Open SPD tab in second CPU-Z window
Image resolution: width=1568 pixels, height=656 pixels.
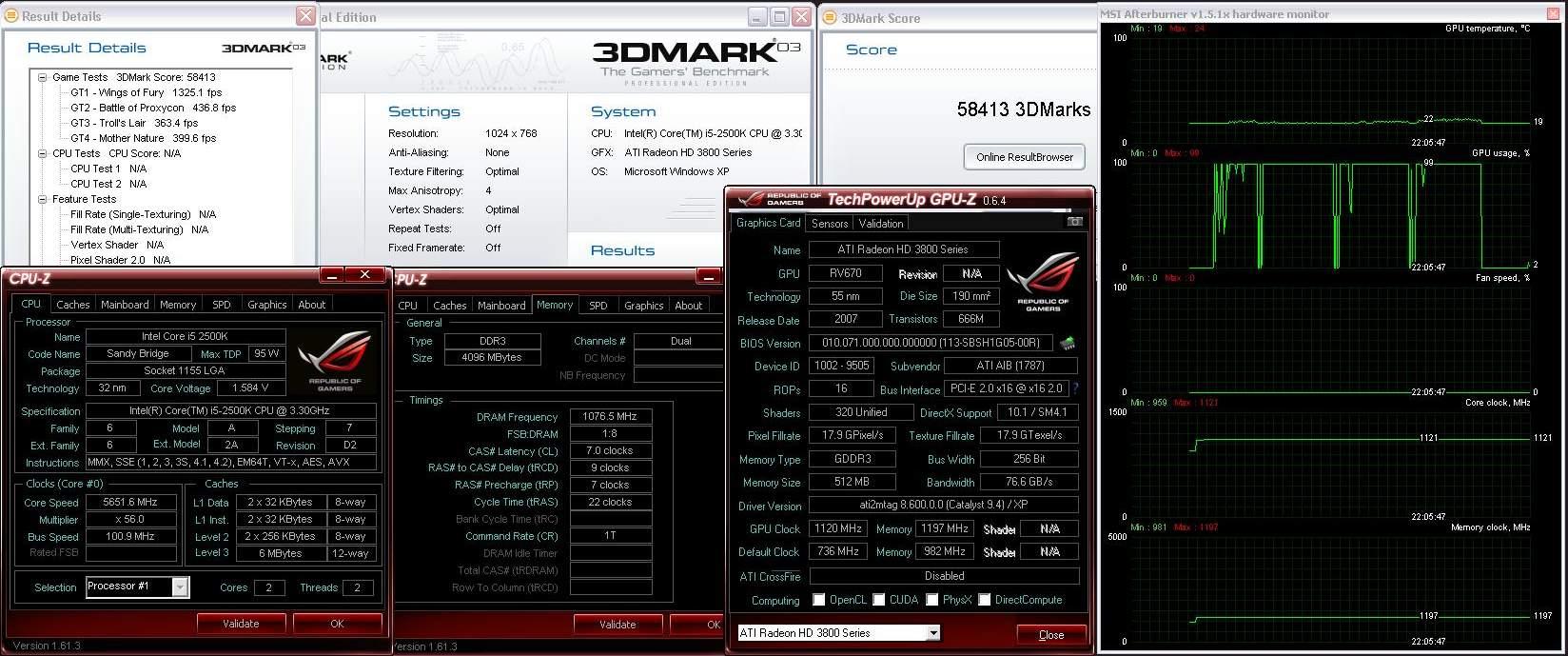(598, 306)
